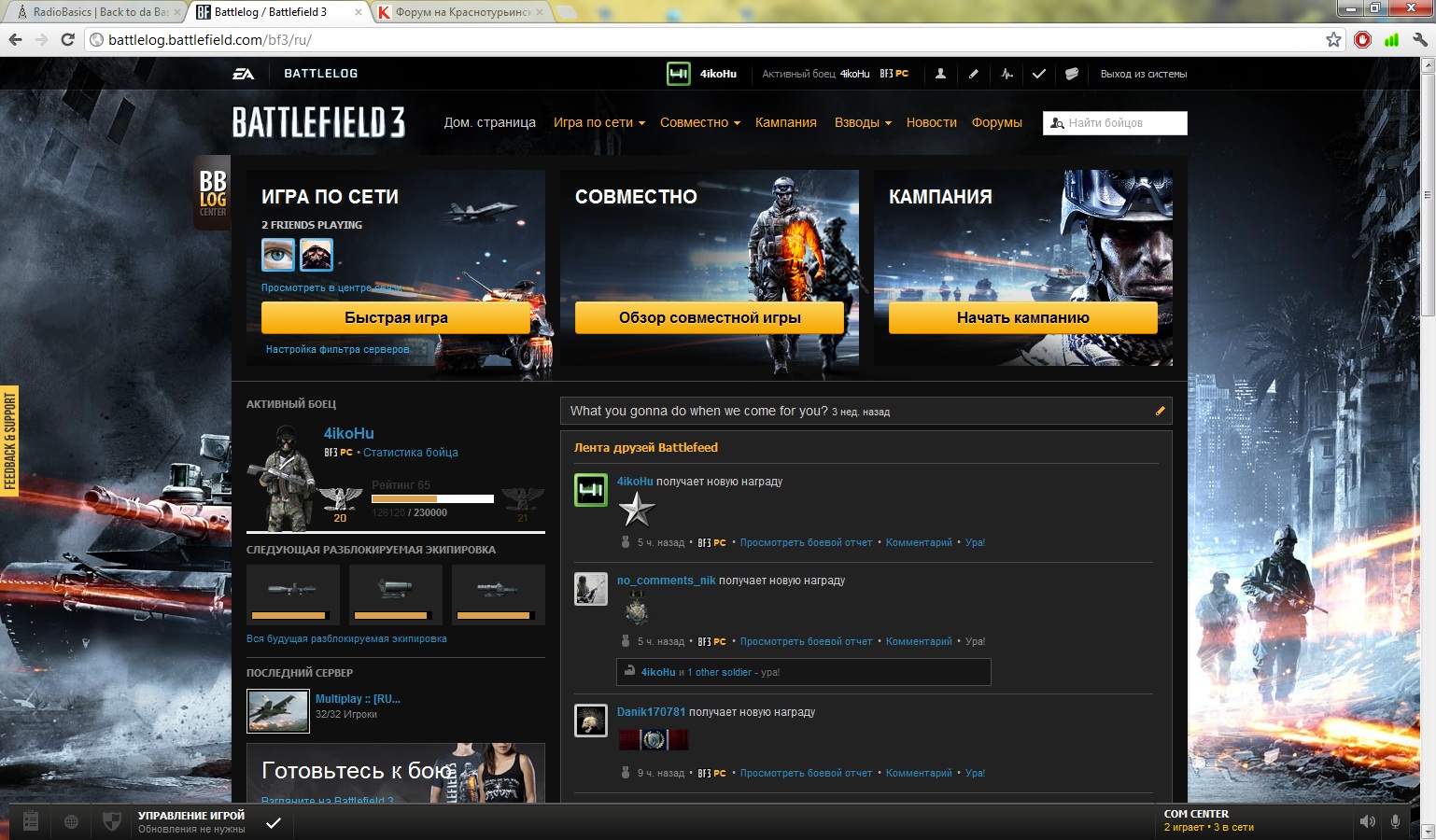Click the second unlock equipment thumbnail
The height and width of the screenshot is (840, 1436).
point(396,595)
